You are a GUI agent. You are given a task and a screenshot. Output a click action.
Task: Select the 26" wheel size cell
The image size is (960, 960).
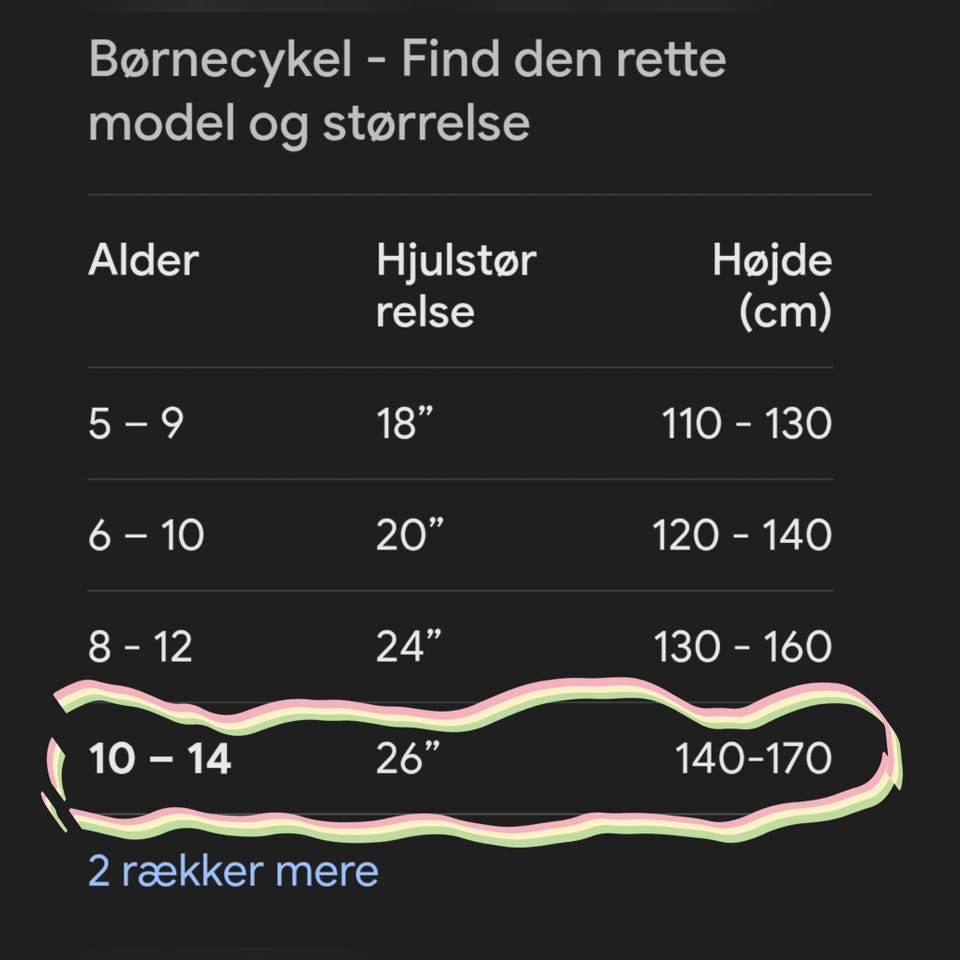(x=410, y=759)
